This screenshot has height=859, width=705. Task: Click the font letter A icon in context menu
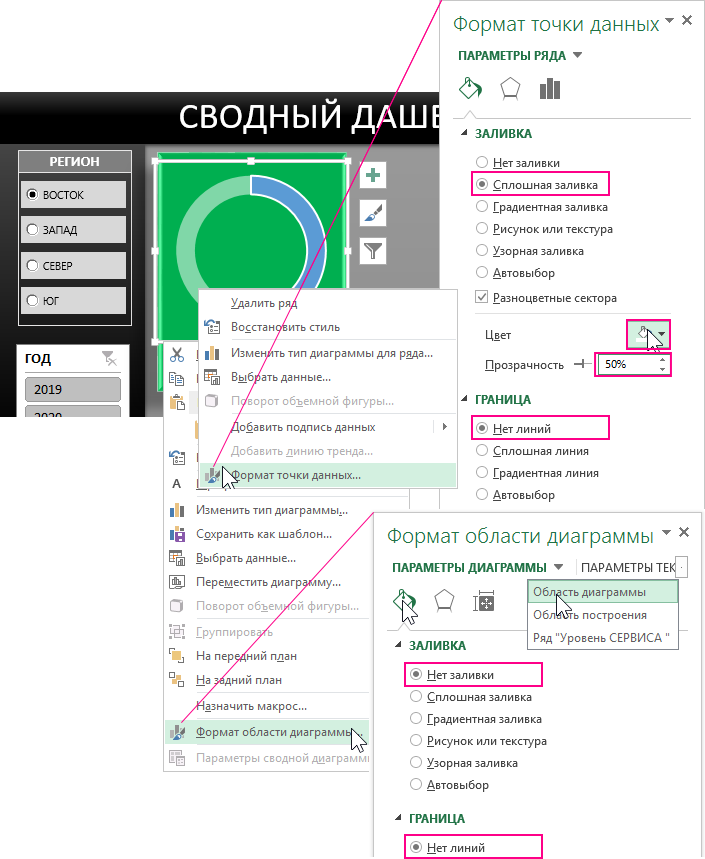coord(176,483)
